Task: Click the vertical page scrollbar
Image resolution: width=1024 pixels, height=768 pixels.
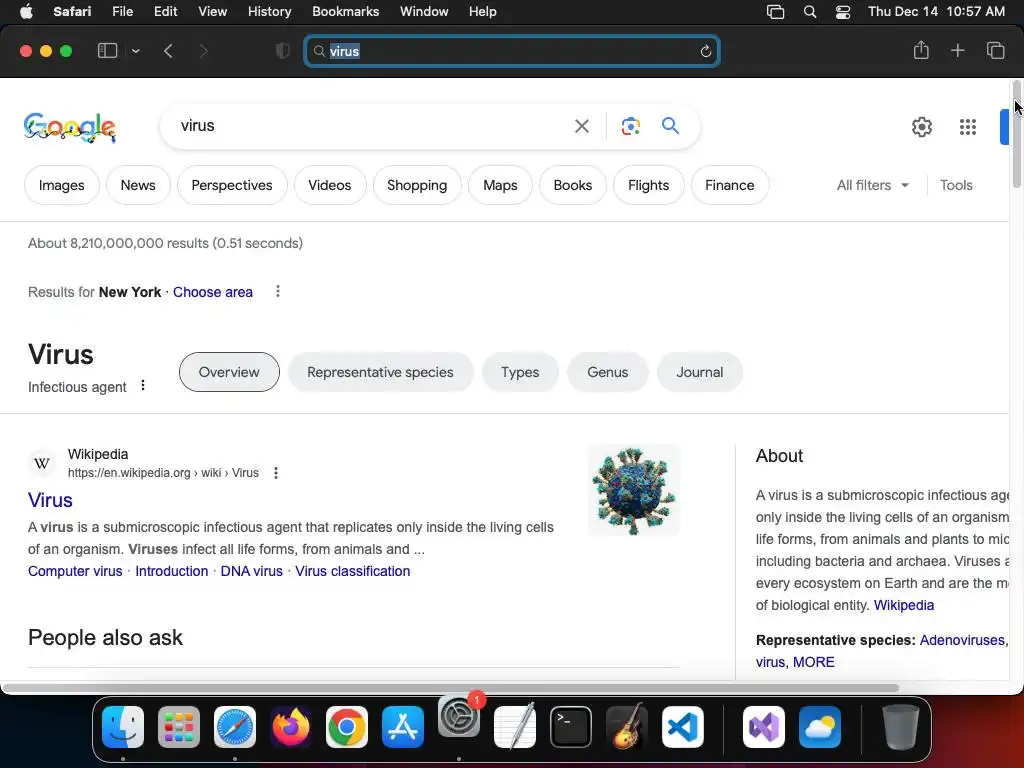Action: click(x=1017, y=133)
